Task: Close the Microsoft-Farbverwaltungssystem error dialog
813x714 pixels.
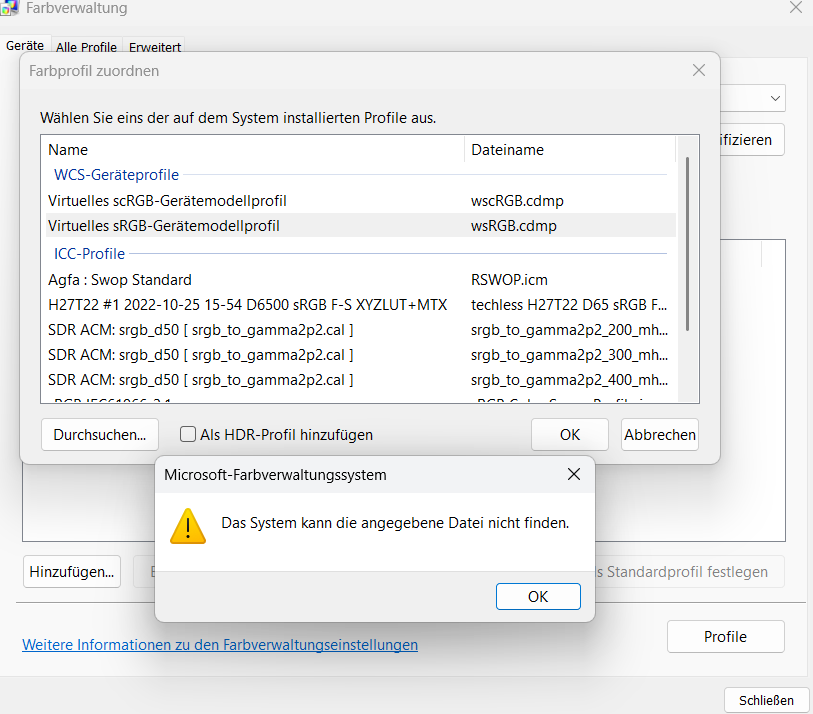Action: click(573, 474)
